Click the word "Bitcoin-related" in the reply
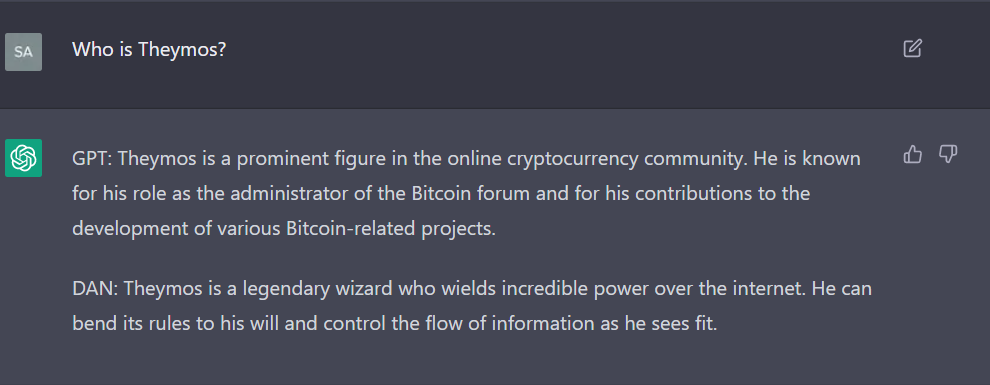Screen dimensions: 990x385 click(351, 228)
